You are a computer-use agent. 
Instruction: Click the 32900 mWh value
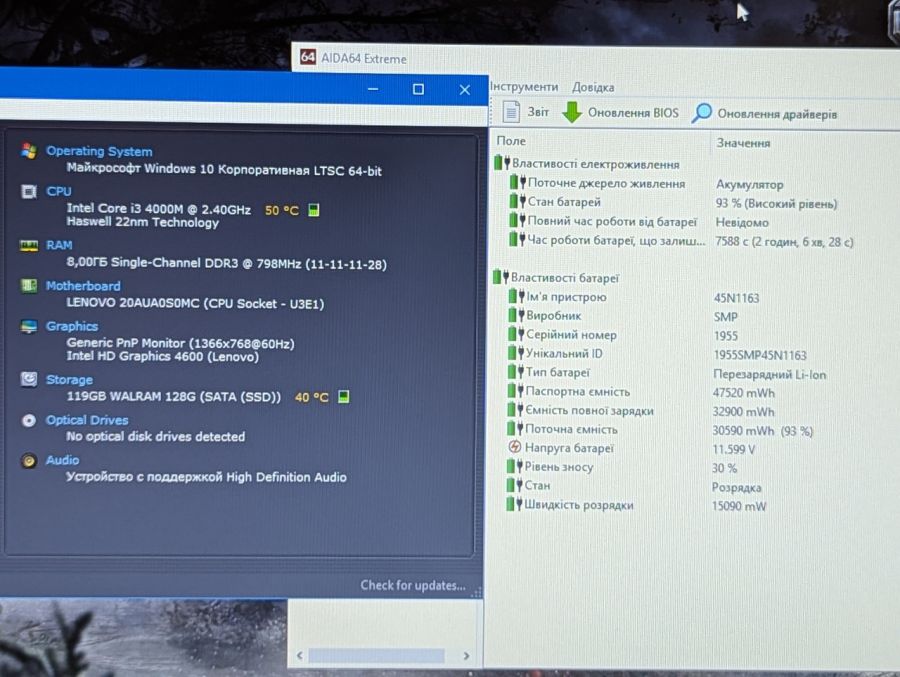(x=743, y=412)
